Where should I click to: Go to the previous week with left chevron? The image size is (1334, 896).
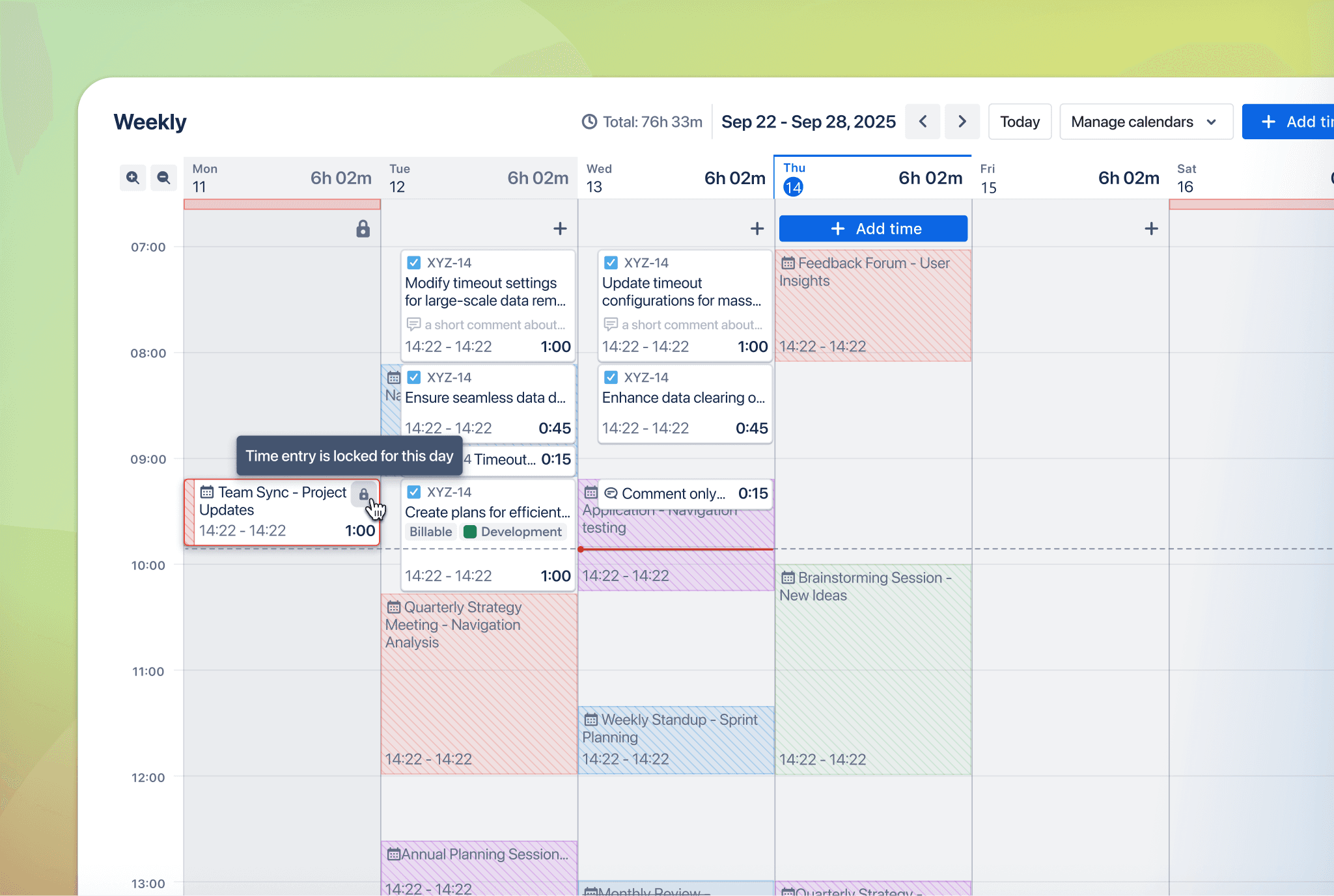coord(923,122)
